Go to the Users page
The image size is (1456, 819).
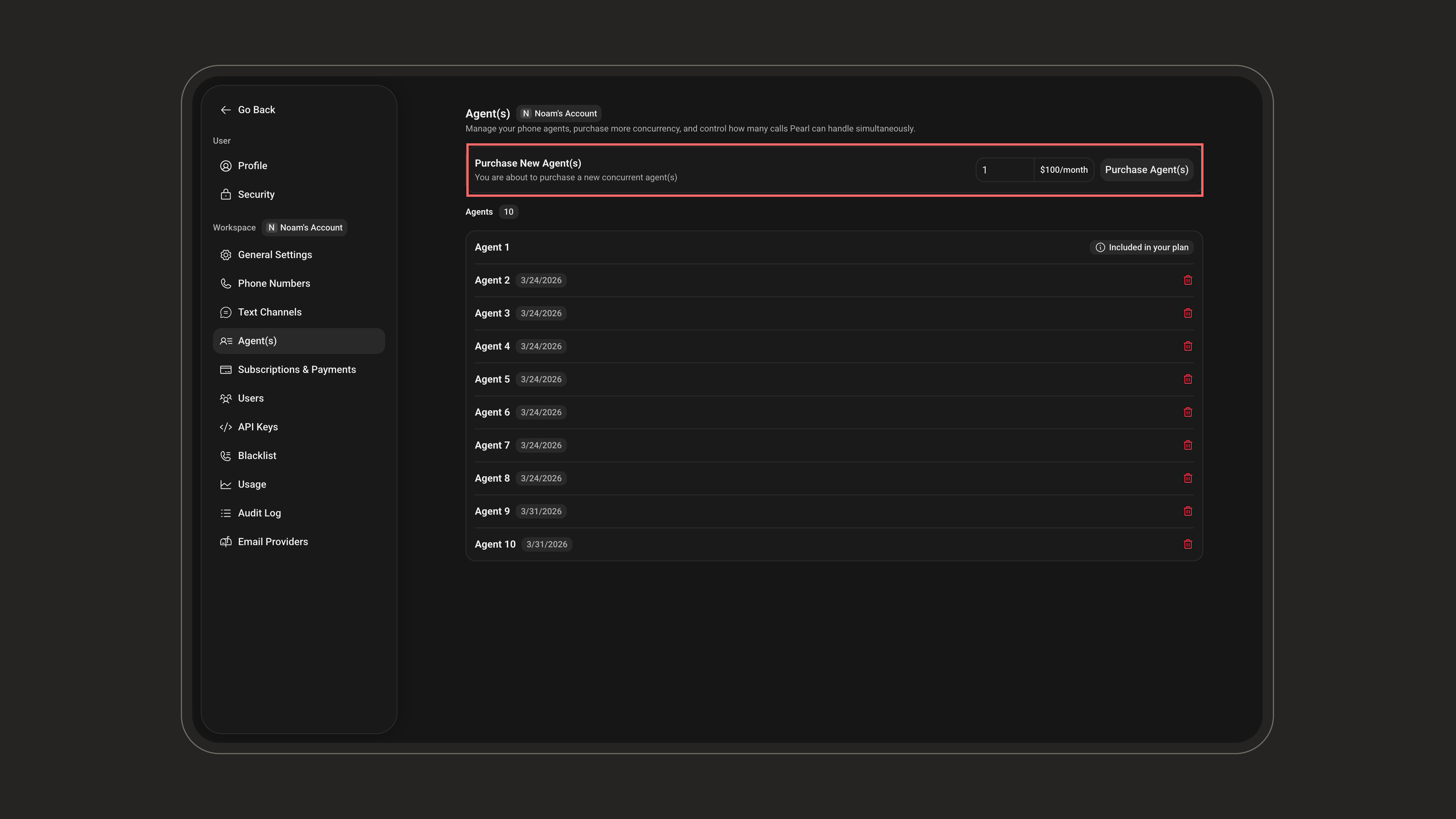(x=298, y=398)
